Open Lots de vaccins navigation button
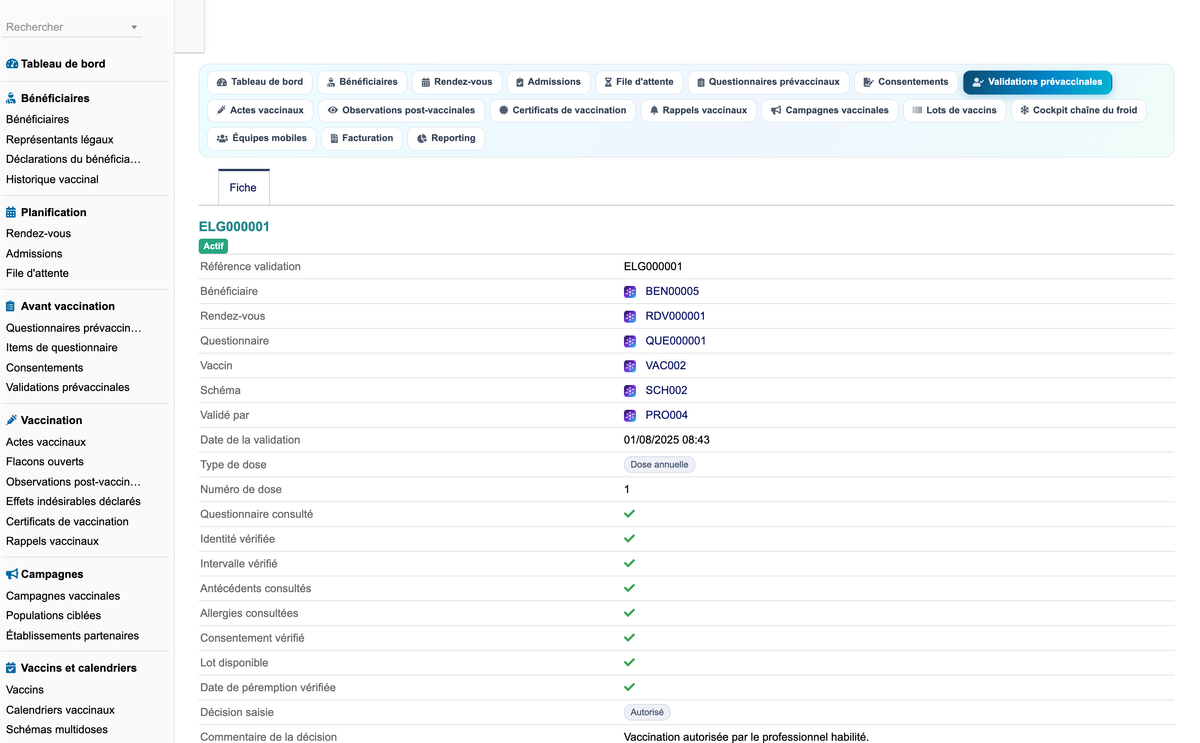1200x743 pixels. [x=954, y=110]
